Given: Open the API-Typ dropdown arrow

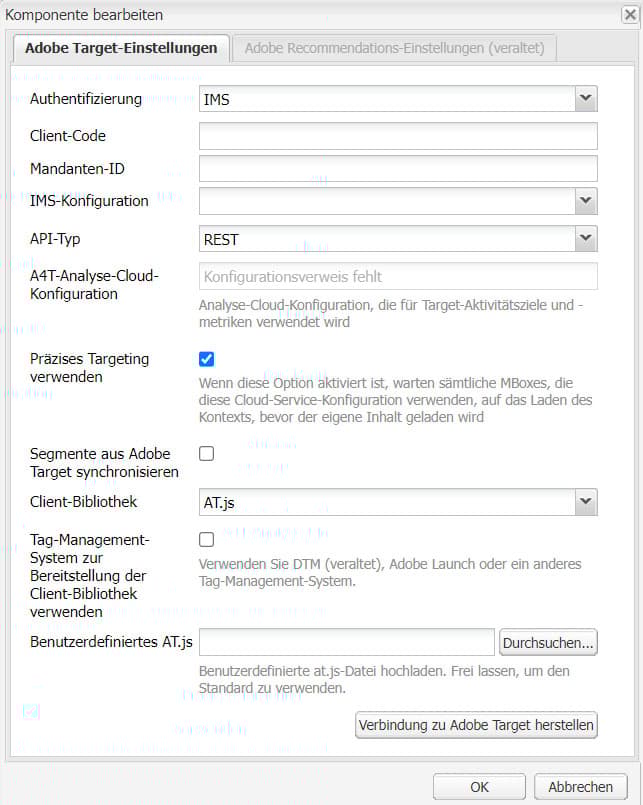Looking at the screenshot, I should pyautogui.click(x=585, y=239).
